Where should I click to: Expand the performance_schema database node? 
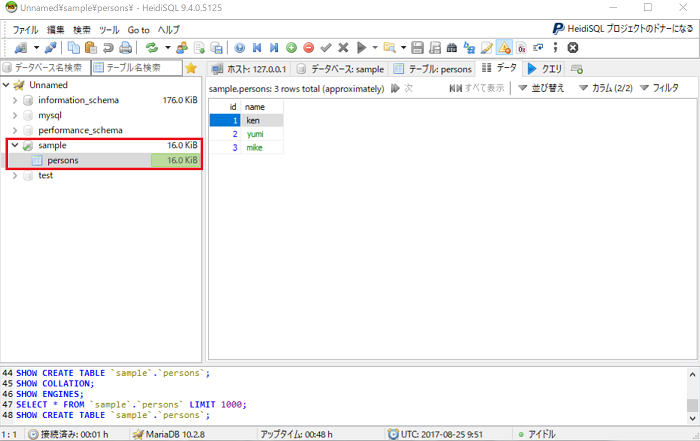pos(15,130)
